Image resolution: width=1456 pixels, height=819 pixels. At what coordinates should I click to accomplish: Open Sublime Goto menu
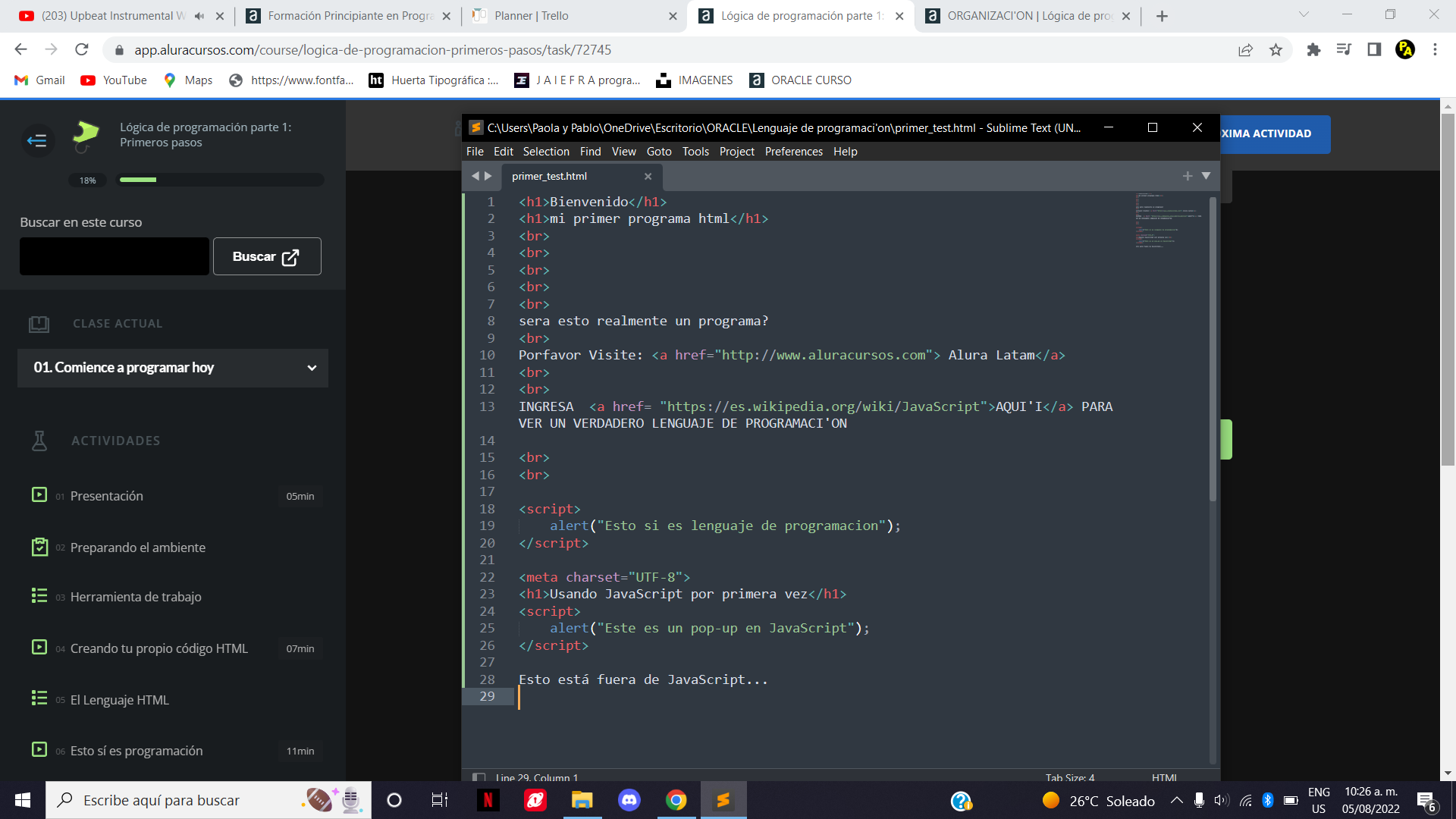659,152
